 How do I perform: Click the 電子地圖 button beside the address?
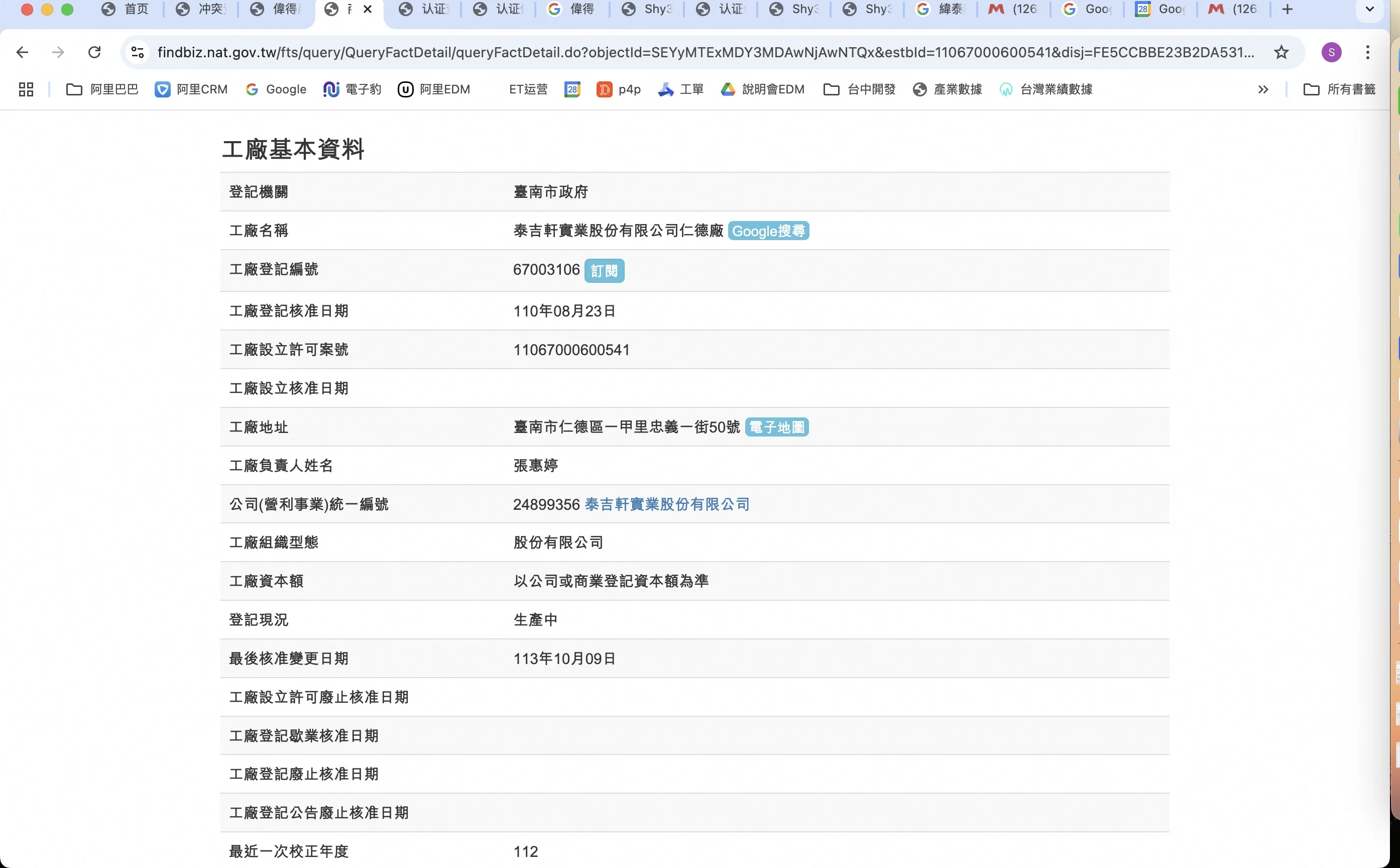776,427
